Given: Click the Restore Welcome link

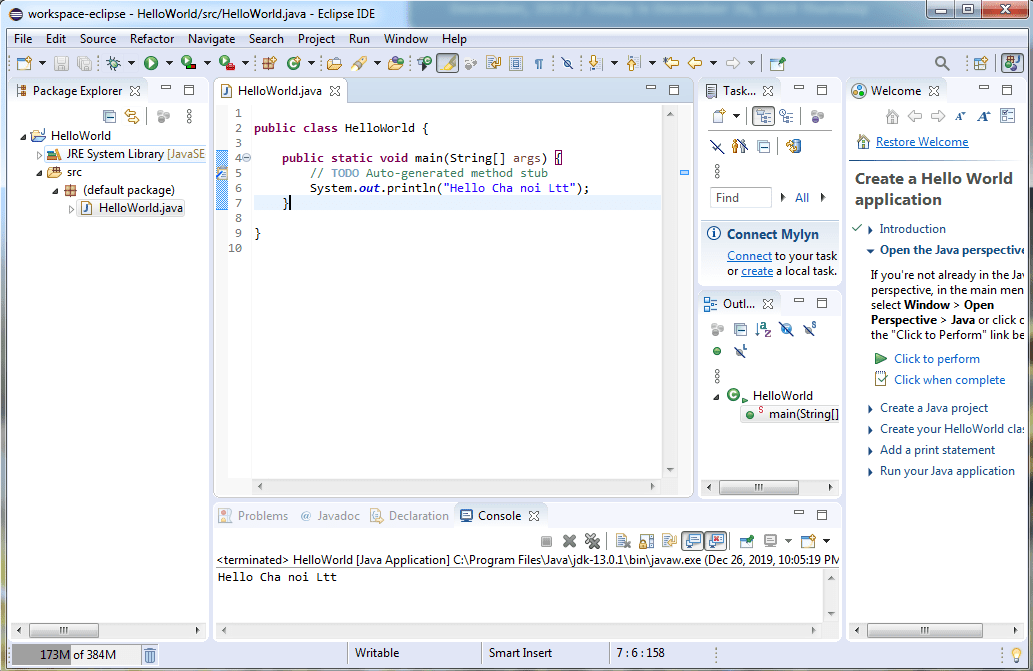Looking at the screenshot, I should coord(922,142).
